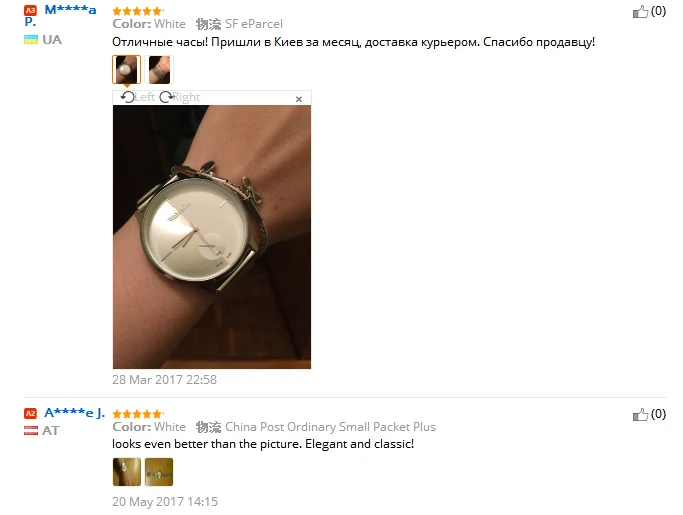Like the Ukrainian buyer's review with thumbs-up
683x515 pixels.
[640, 11]
